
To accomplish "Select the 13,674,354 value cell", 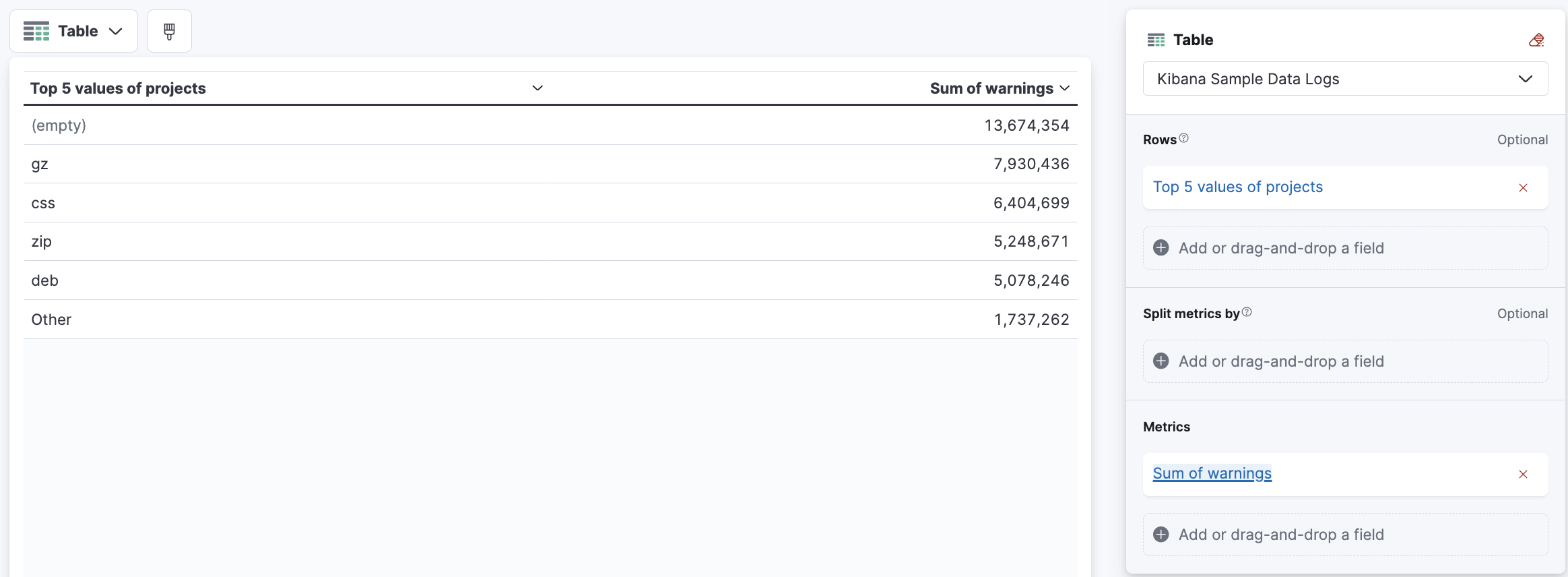I will pos(1026,125).
